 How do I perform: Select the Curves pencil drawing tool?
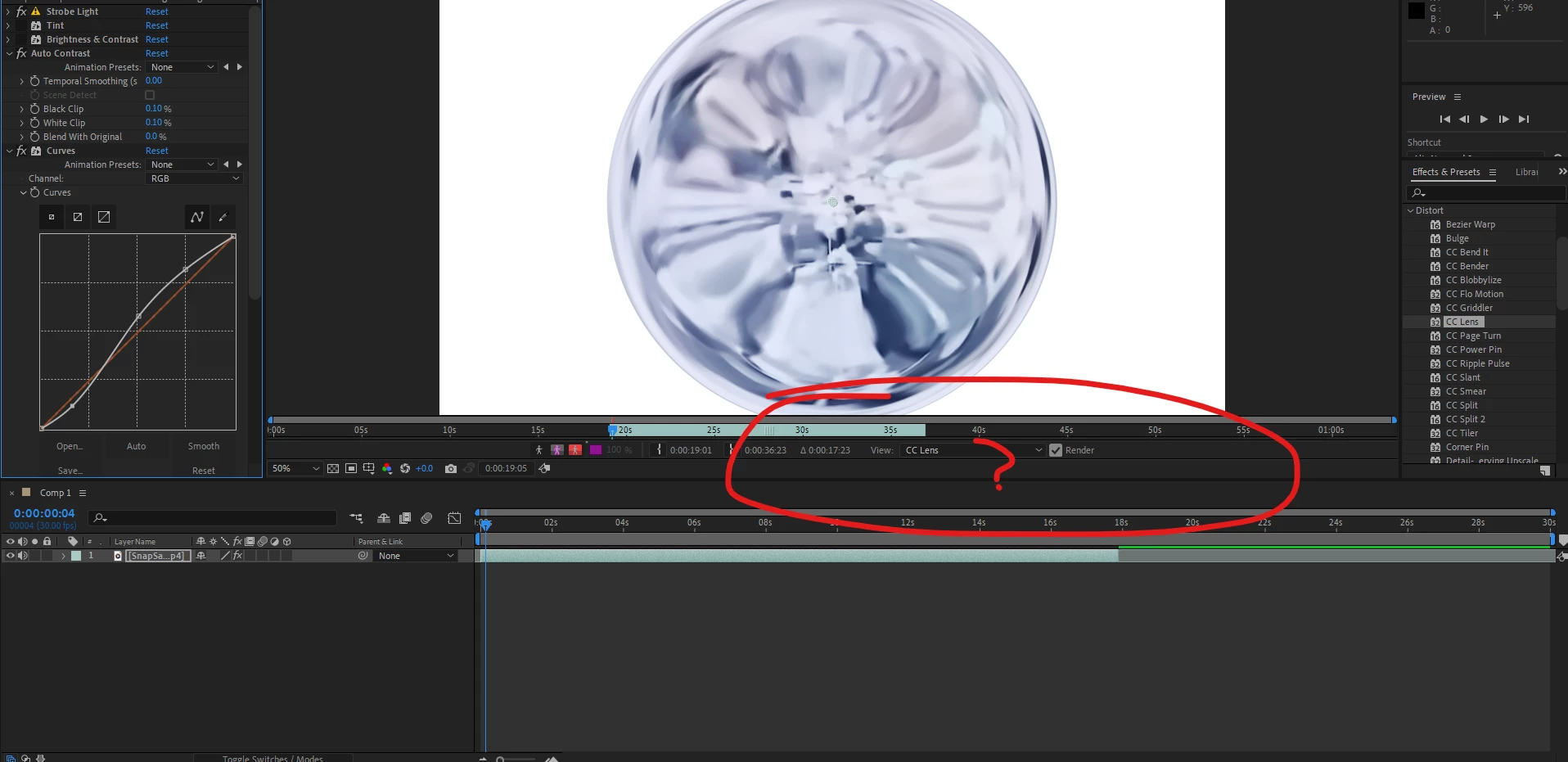pos(223,217)
